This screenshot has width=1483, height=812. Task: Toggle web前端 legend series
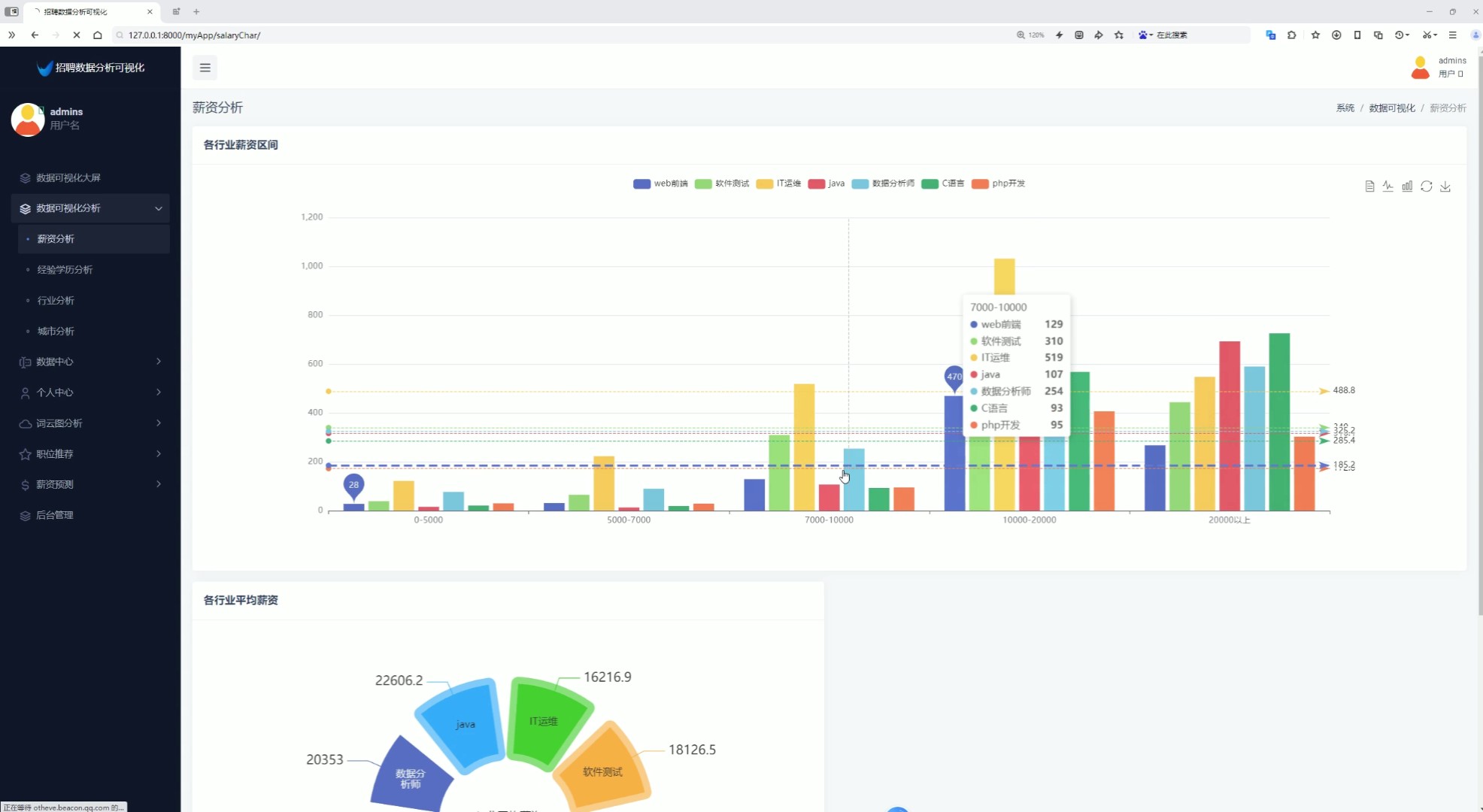(660, 183)
